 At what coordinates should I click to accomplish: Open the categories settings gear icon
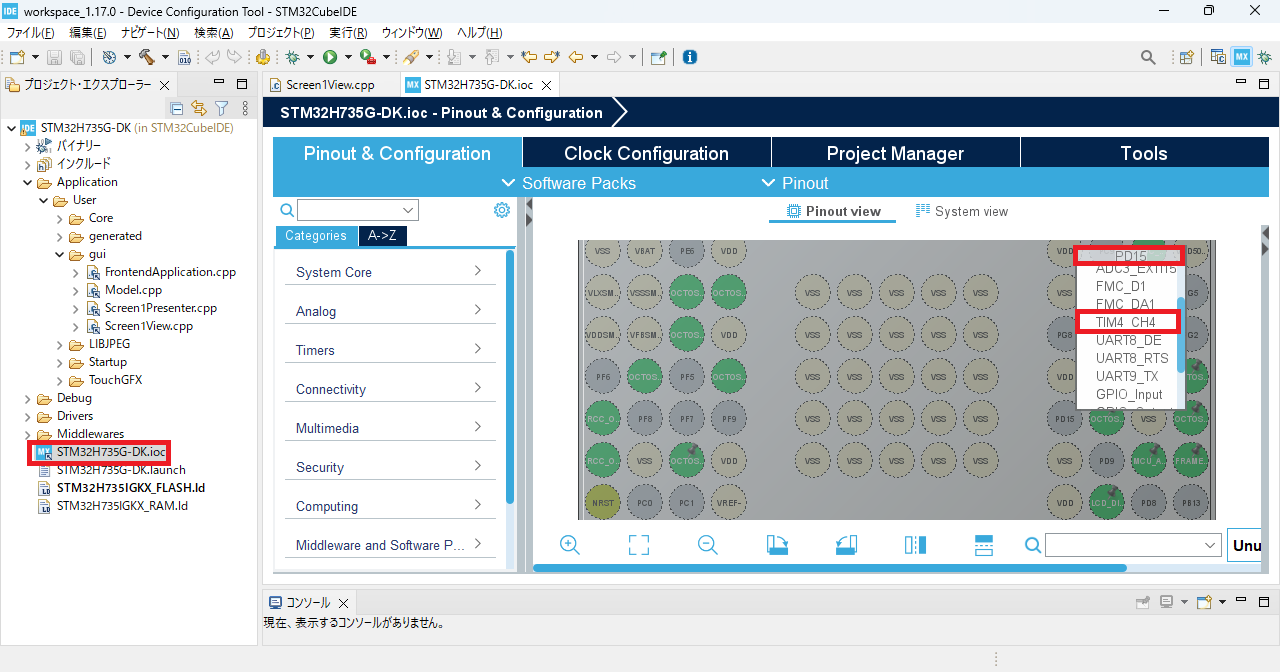502,210
